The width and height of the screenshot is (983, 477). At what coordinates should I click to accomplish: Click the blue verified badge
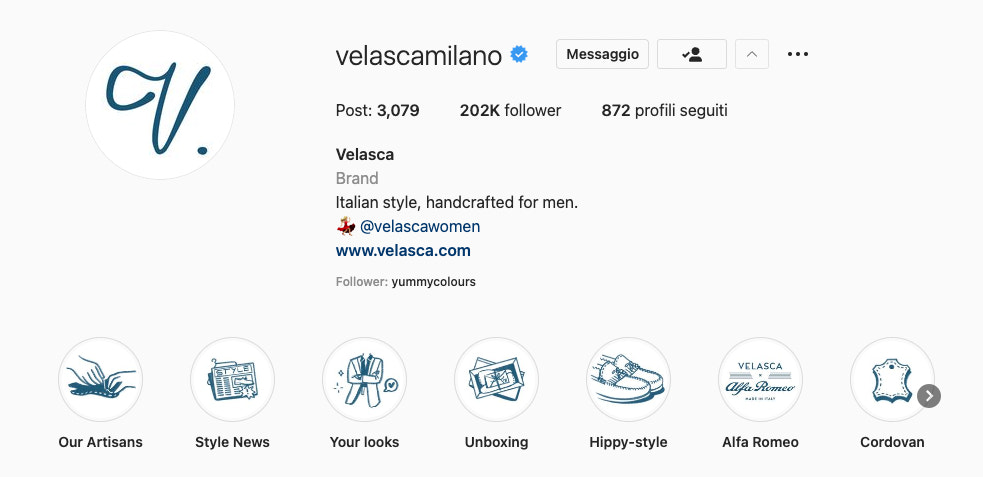pyautogui.click(x=520, y=55)
